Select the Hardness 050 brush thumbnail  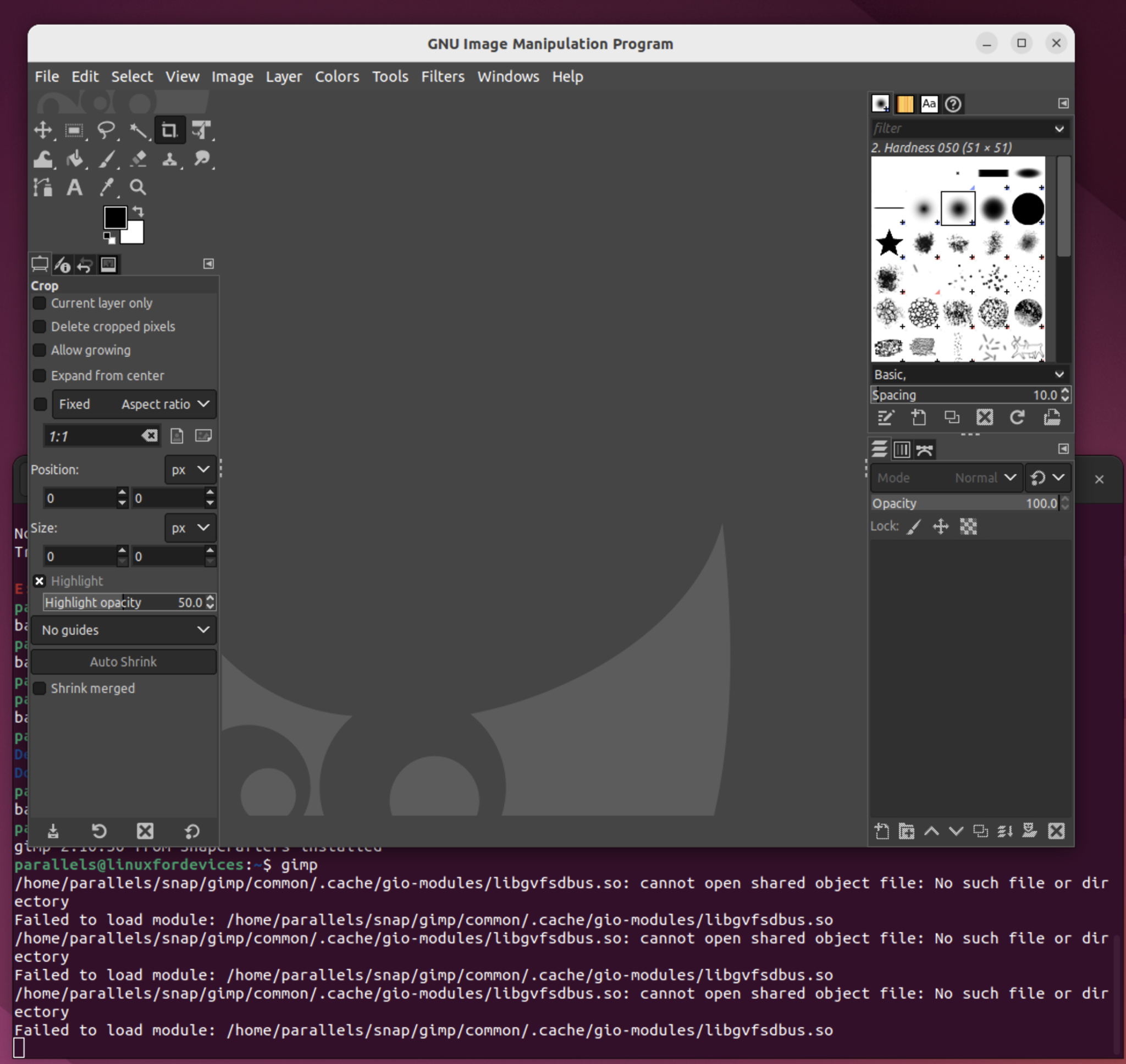tap(958, 208)
